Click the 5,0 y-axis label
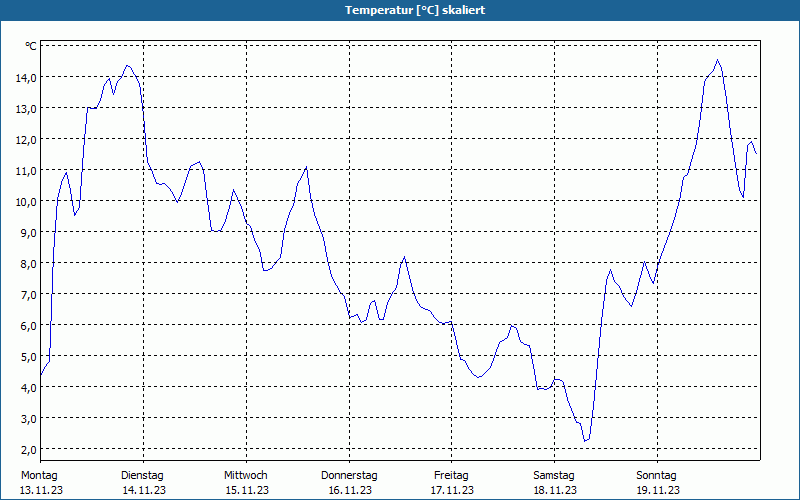The image size is (800, 500). tap(28, 357)
